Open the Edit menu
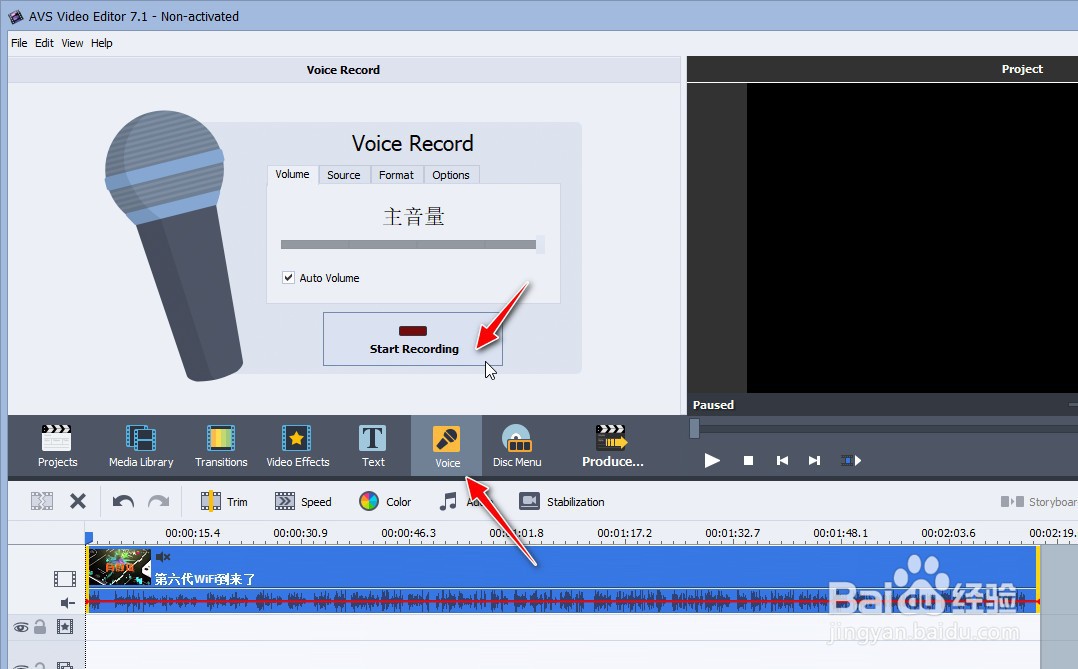The height and width of the screenshot is (669, 1078). click(43, 43)
